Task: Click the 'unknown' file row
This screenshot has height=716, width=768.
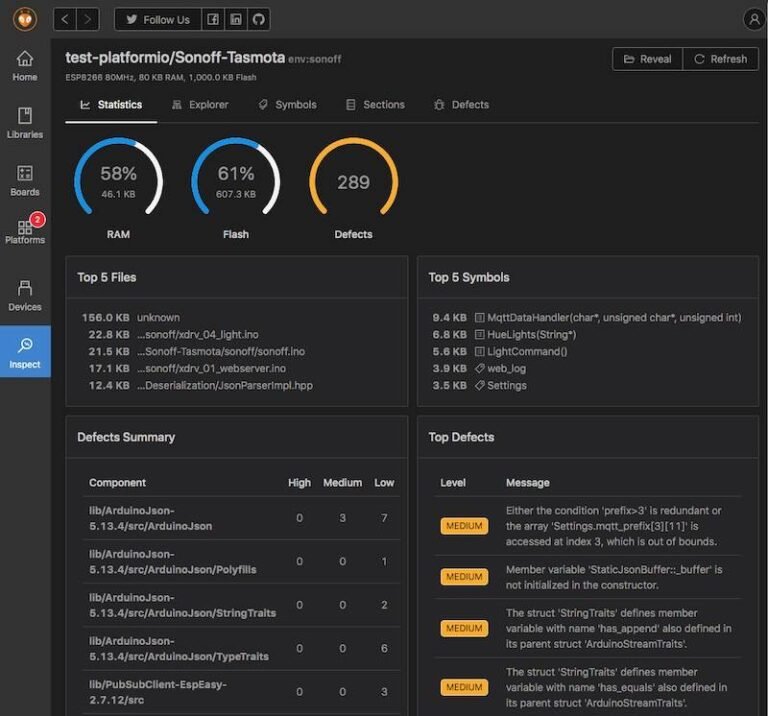Action: [x=131, y=317]
